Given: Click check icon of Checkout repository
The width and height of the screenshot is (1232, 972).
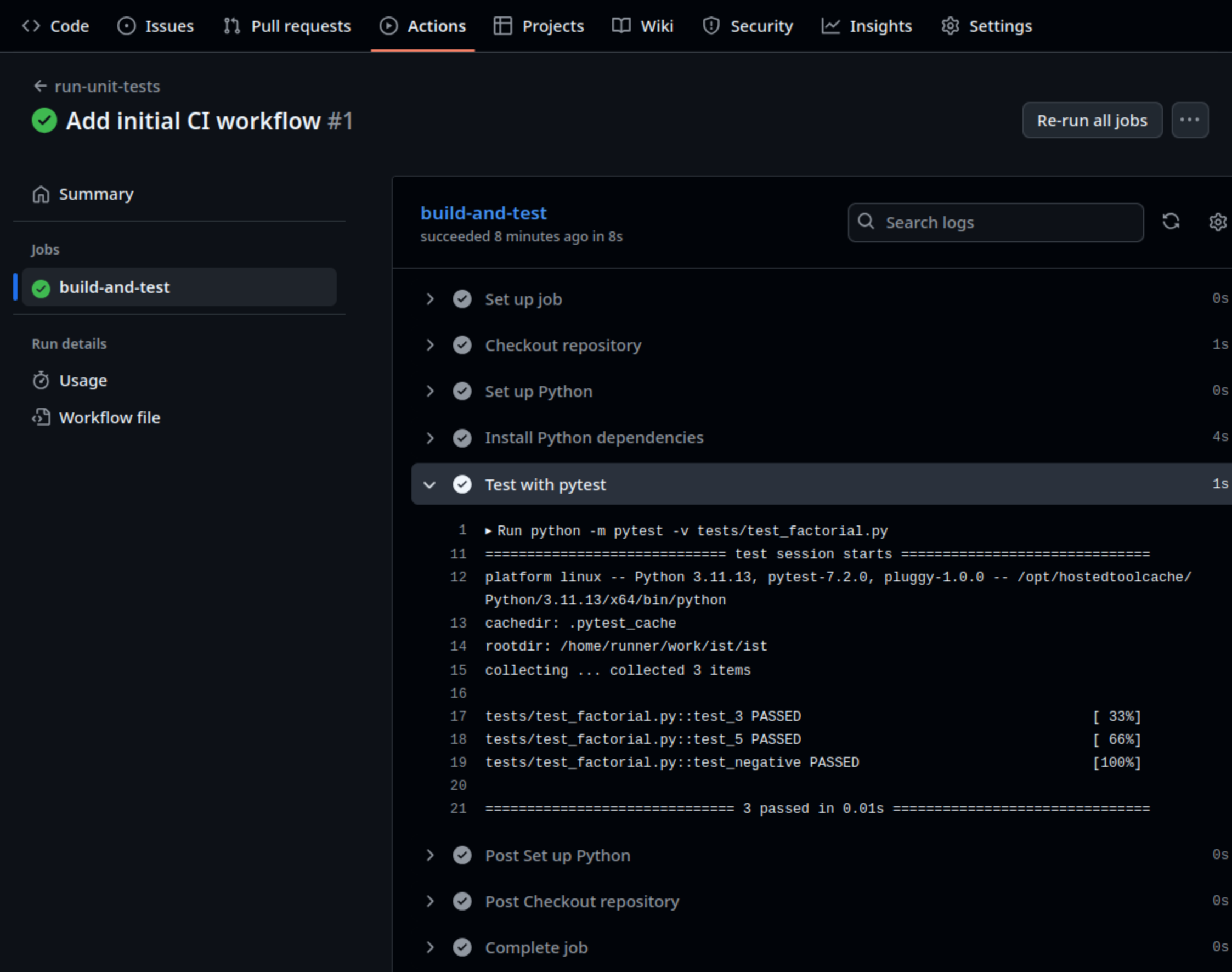Looking at the screenshot, I should coord(462,345).
